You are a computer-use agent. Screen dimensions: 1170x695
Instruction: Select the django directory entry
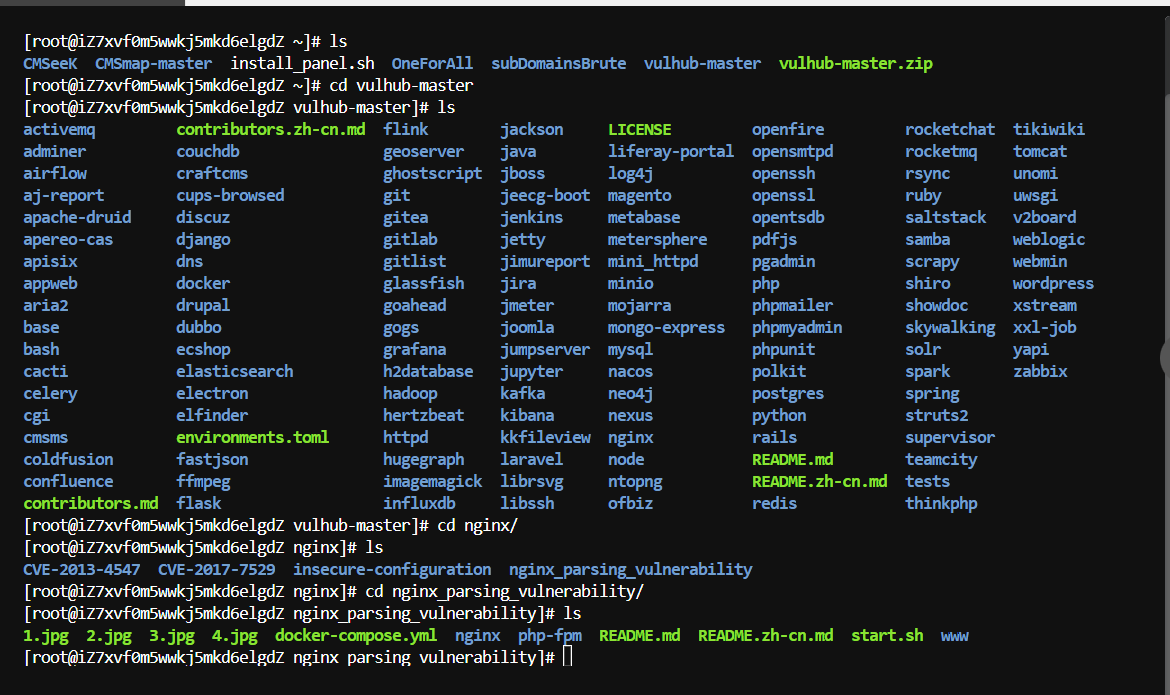point(203,240)
